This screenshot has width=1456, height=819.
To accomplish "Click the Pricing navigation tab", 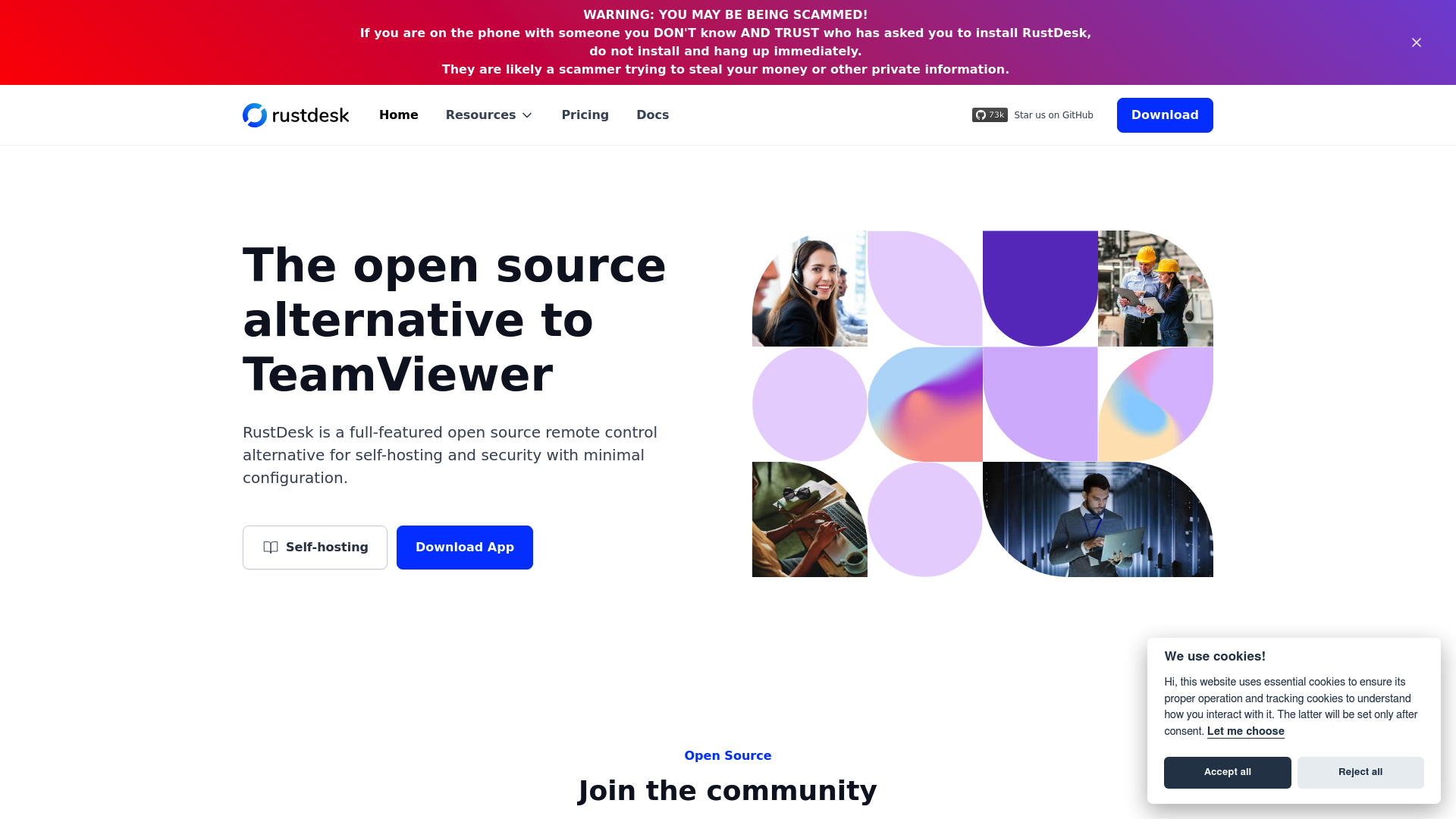I will (585, 115).
